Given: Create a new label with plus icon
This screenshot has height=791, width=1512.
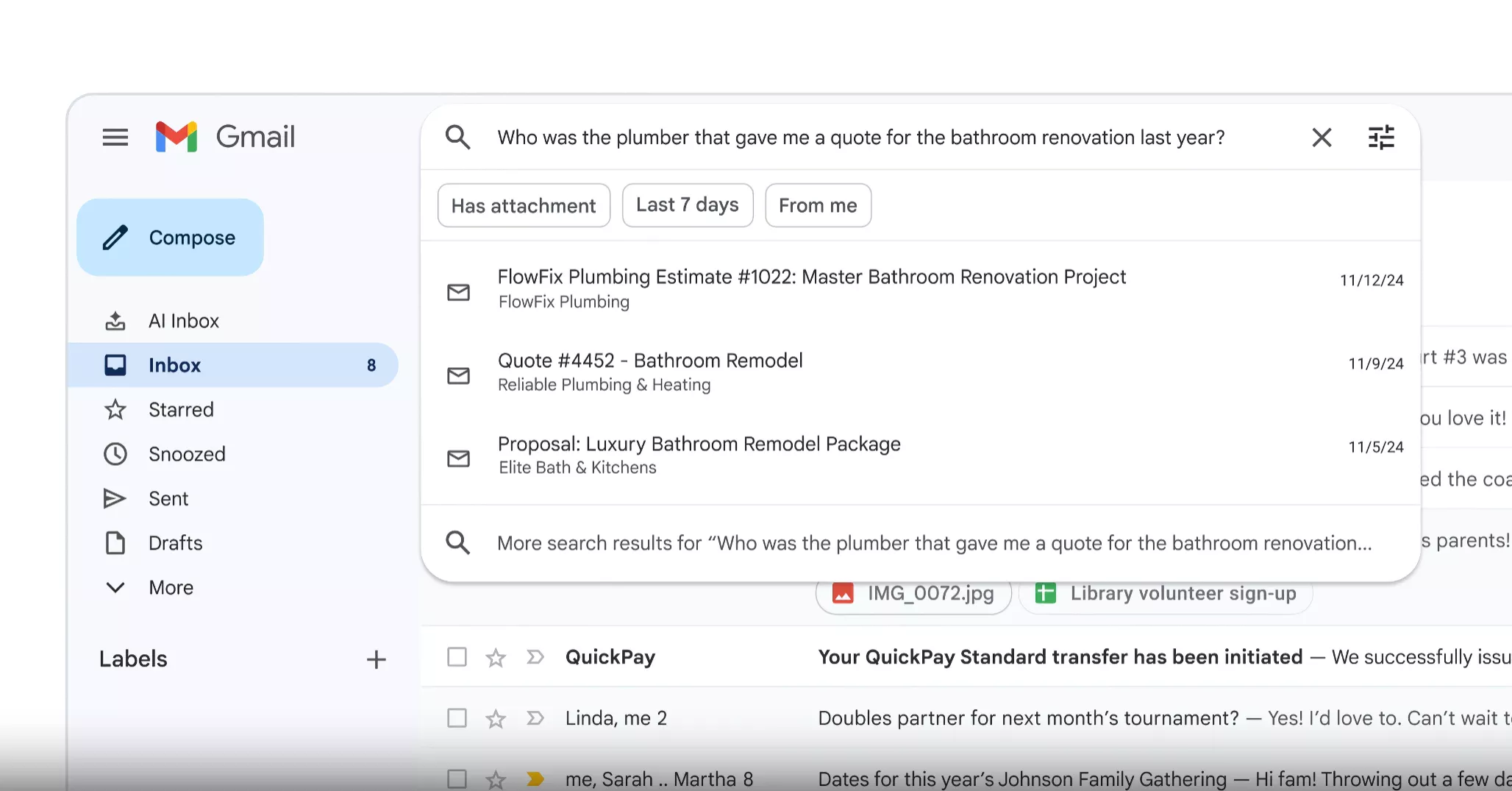Looking at the screenshot, I should click(376, 659).
